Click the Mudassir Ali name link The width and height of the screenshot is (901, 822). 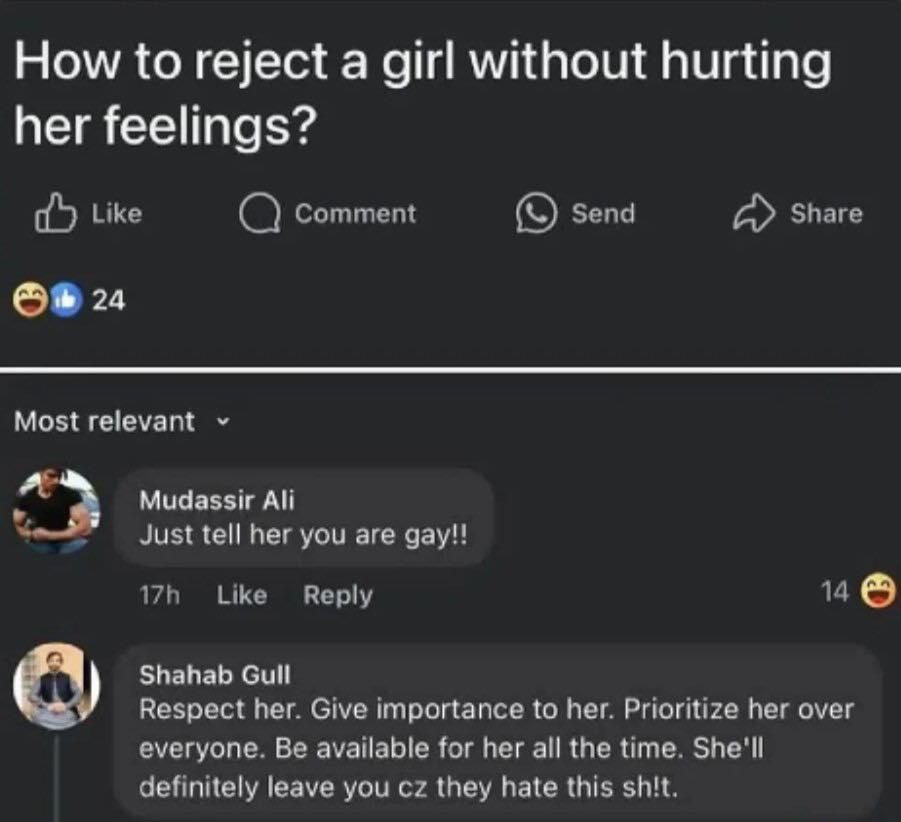(x=217, y=500)
